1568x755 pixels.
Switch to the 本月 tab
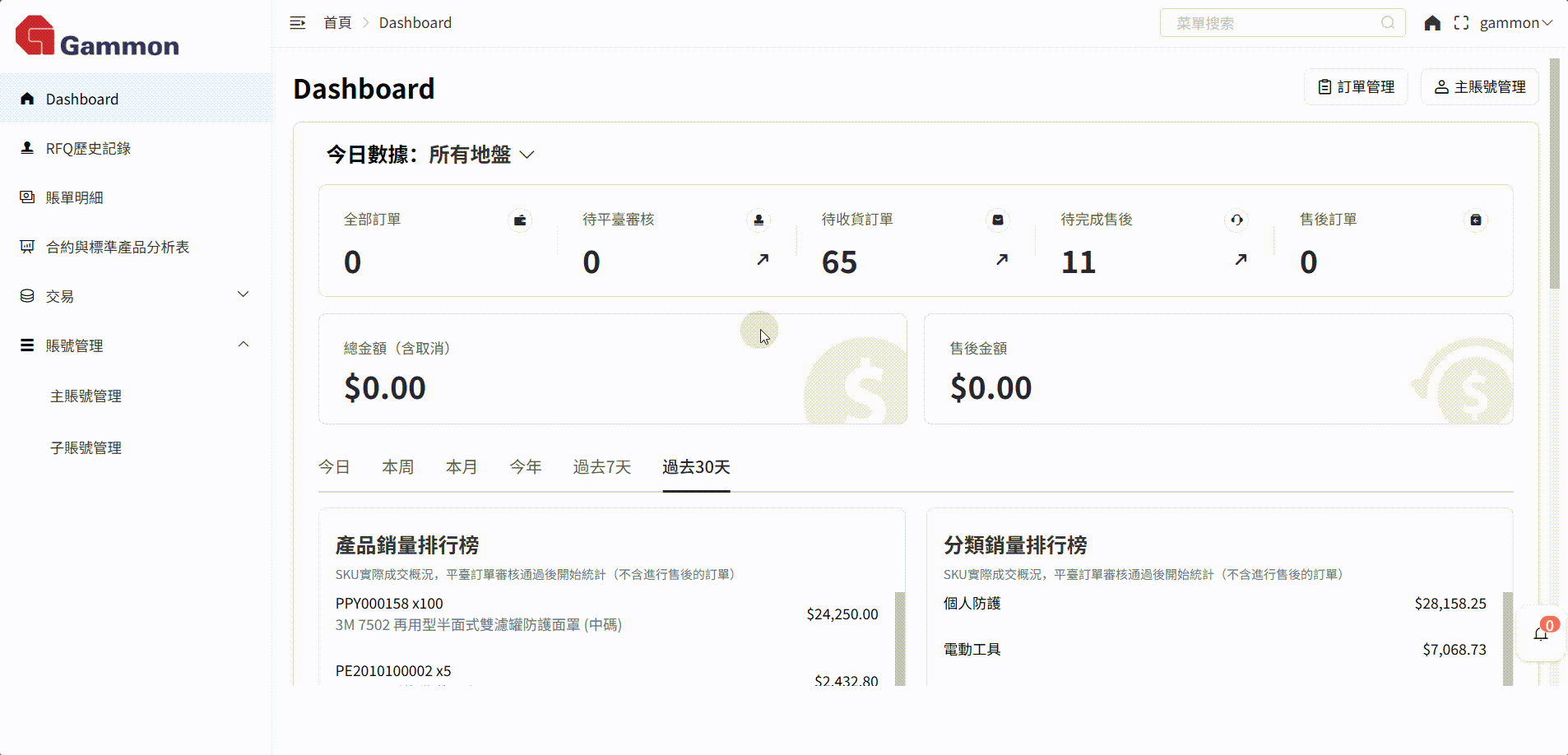[x=462, y=467]
